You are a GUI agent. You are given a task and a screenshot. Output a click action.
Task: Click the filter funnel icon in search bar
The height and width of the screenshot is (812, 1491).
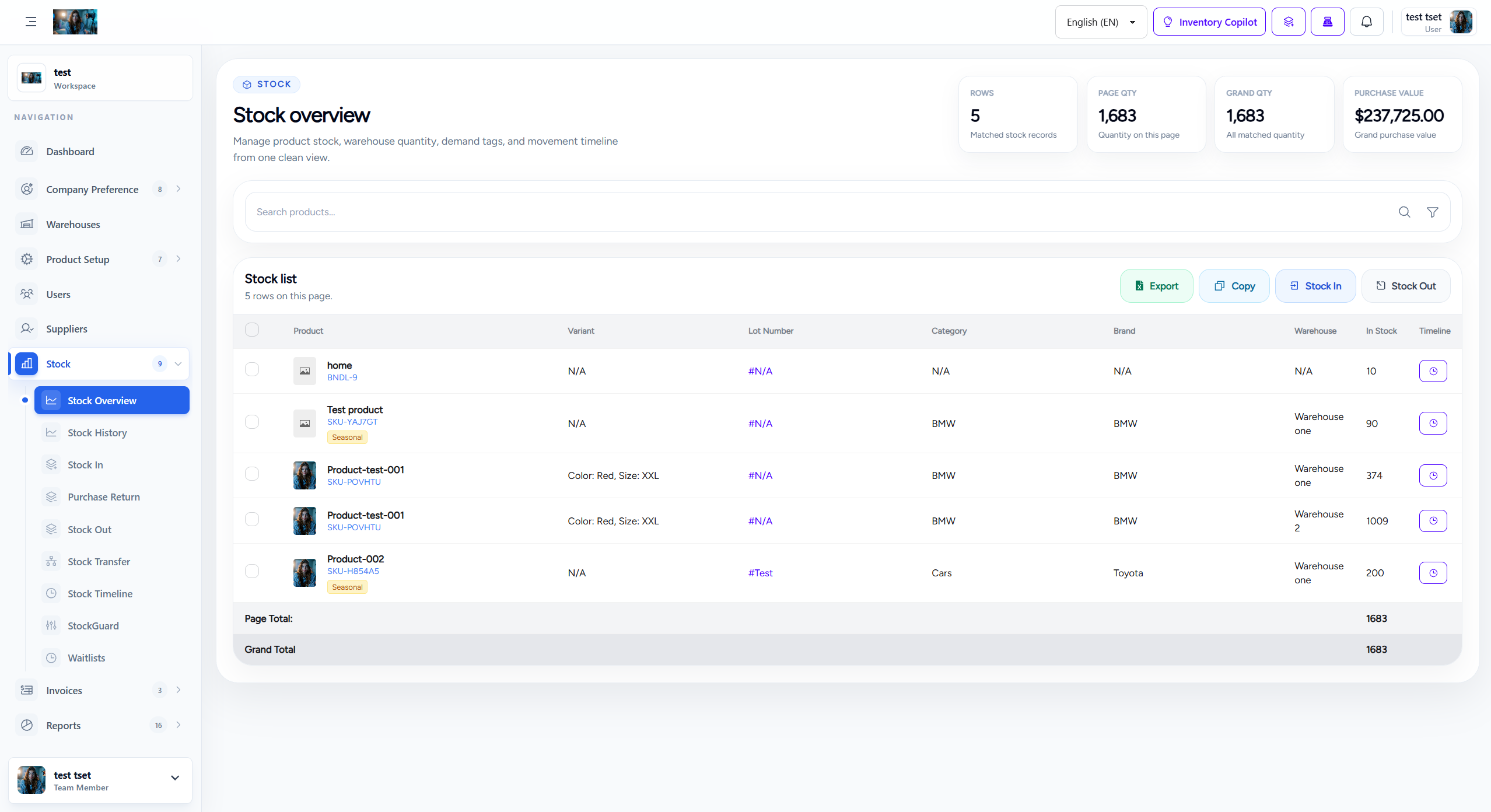pyautogui.click(x=1432, y=212)
